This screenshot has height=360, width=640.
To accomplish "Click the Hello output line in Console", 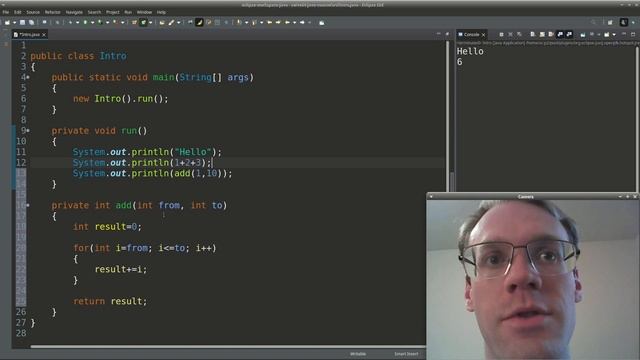I will click(x=470, y=51).
